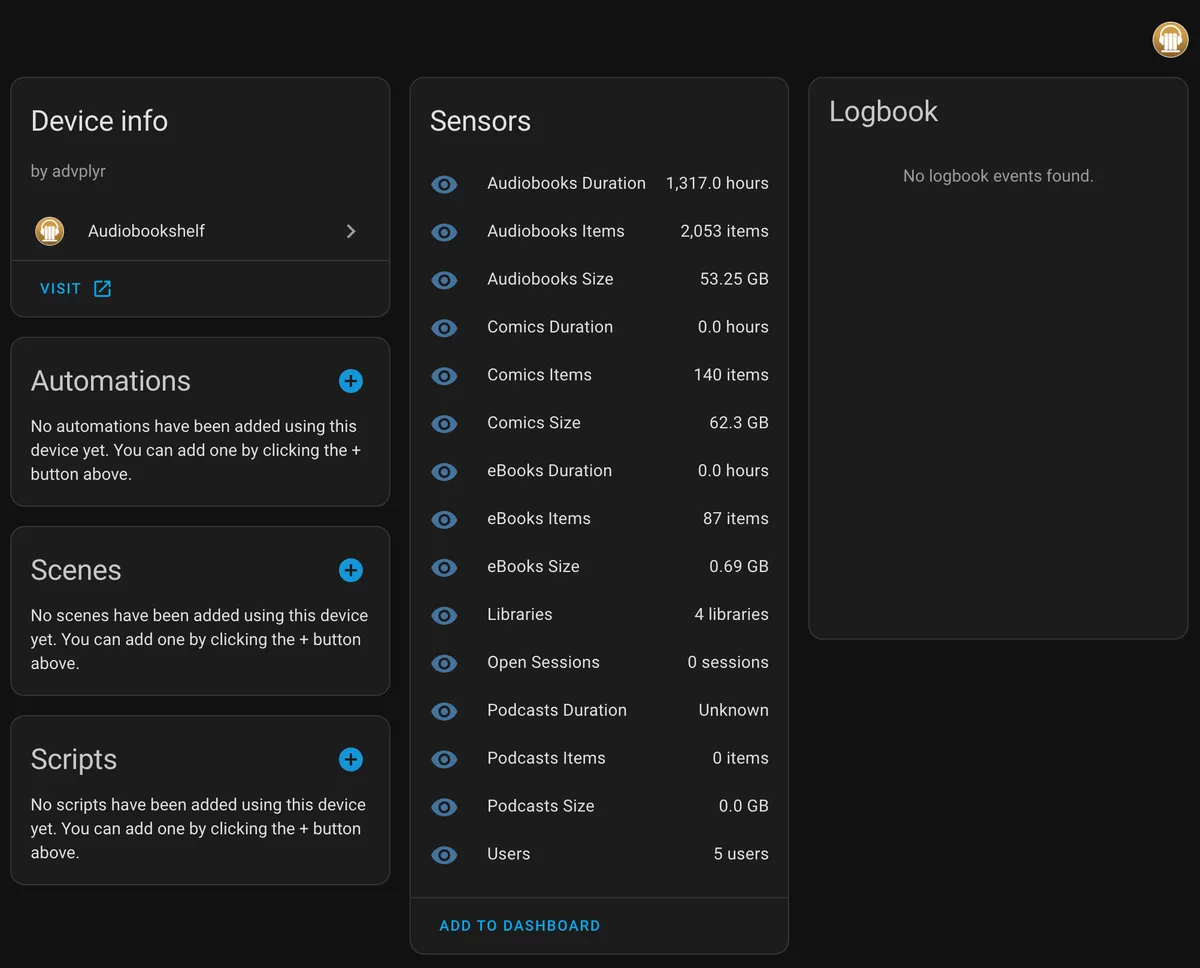Click the 'No logbook events found.' message
The height and width of the screenshot is (968, 1200).
click(998, 176)
